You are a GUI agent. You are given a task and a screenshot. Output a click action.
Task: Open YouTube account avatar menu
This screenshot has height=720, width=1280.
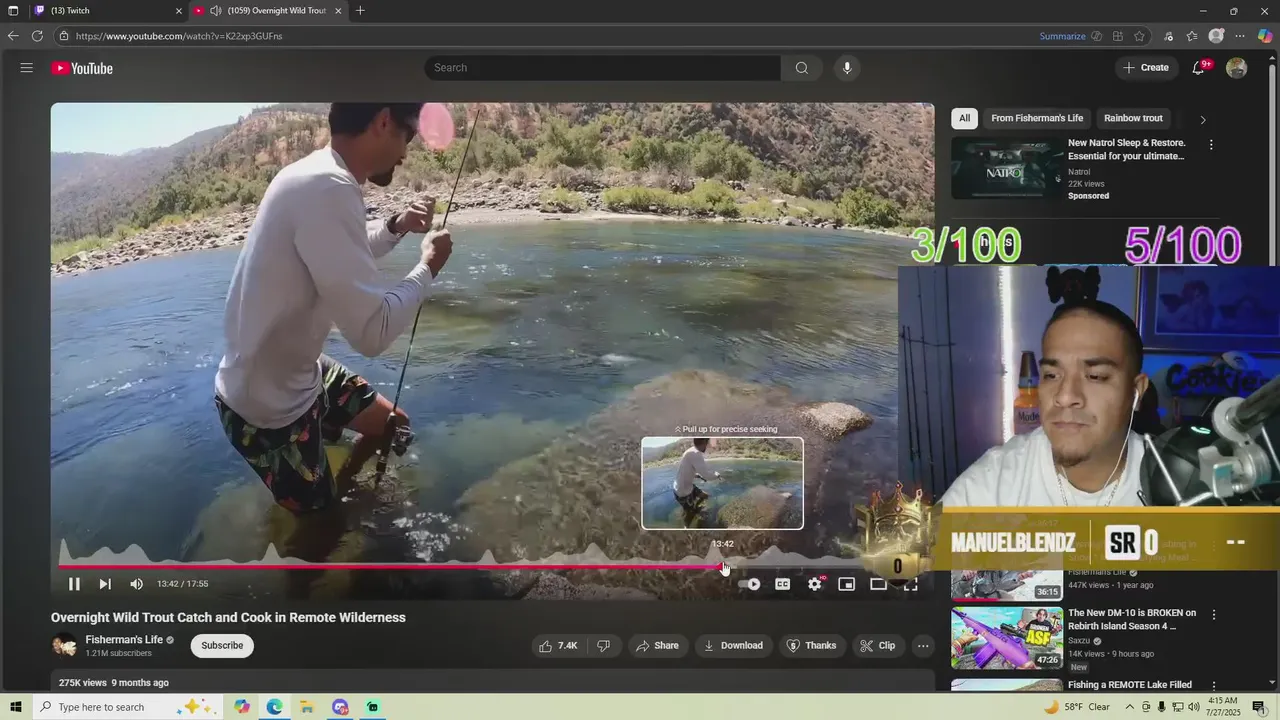coord(1237,68)
